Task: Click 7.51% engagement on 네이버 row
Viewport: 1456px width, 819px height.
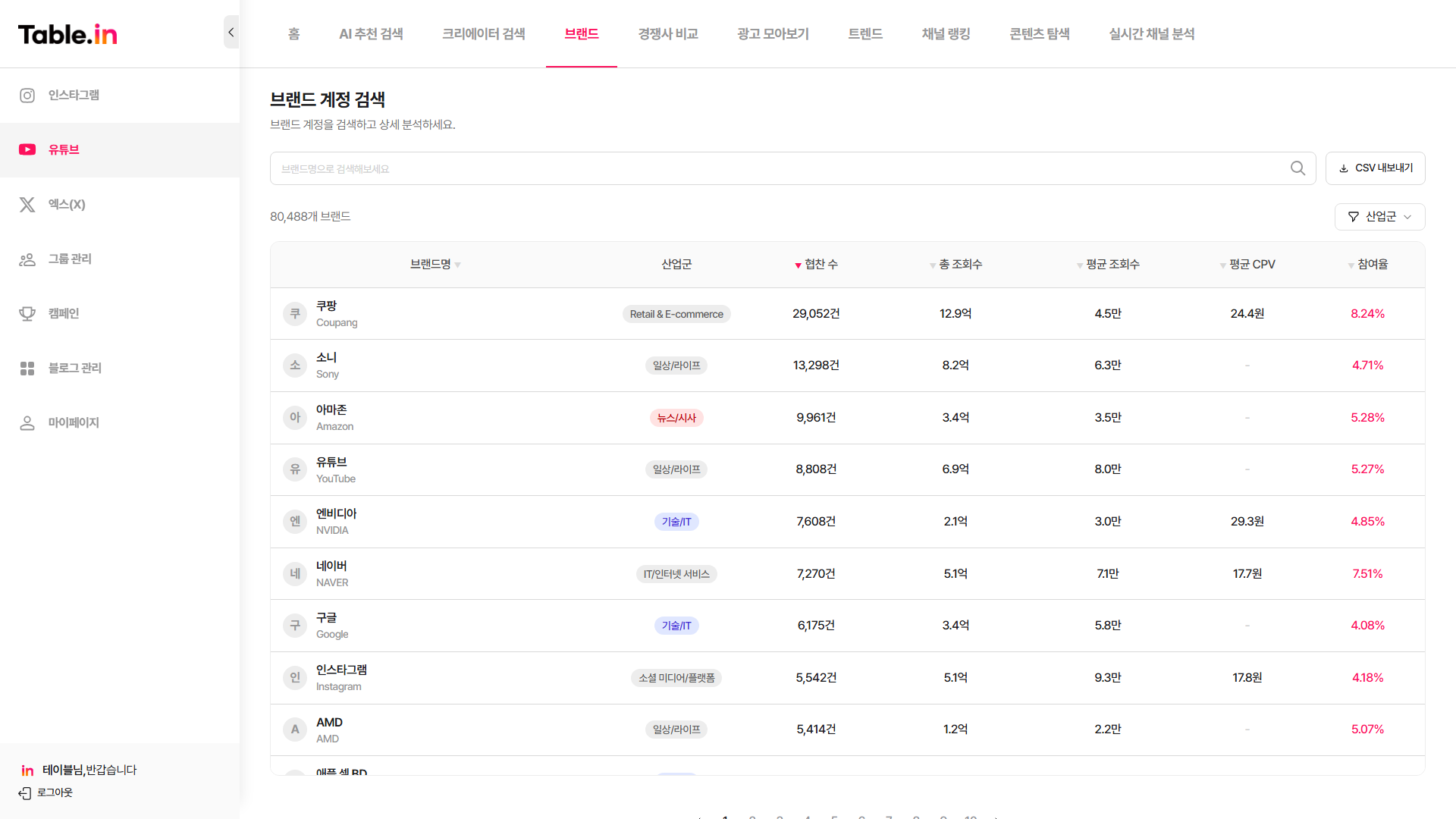Action: (1368, 574)
